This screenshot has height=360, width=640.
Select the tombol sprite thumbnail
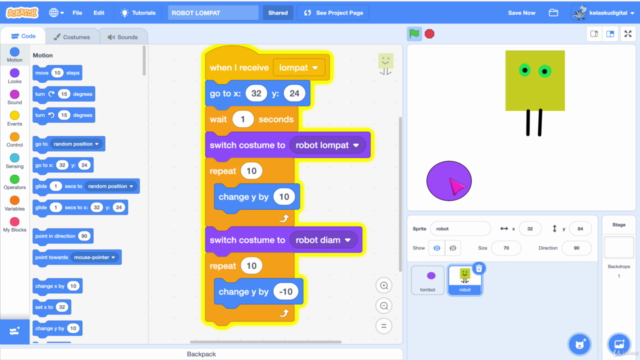[x=427, y=280]
